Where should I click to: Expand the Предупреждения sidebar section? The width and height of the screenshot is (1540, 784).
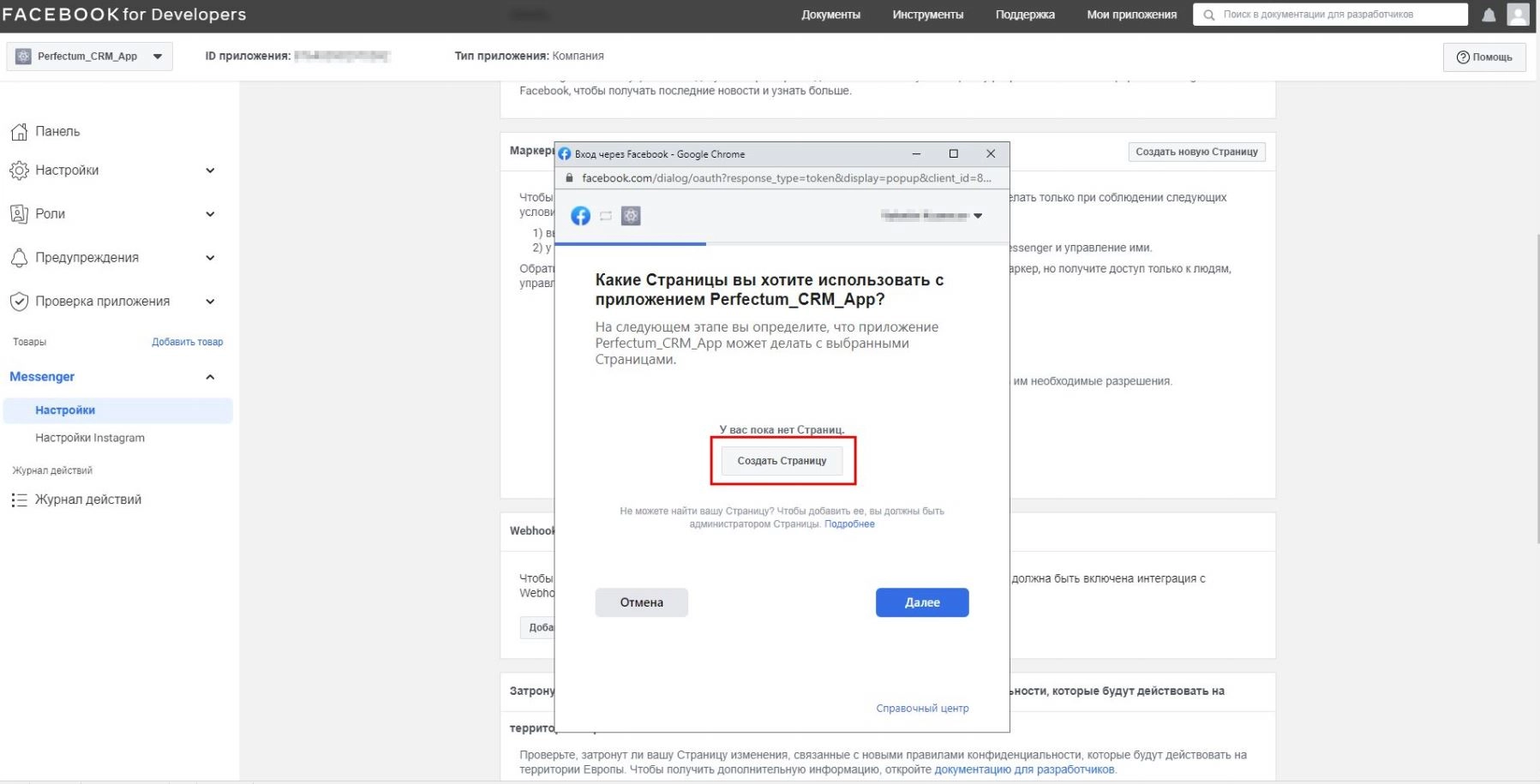pyautogui.click(x=210, y=258)
